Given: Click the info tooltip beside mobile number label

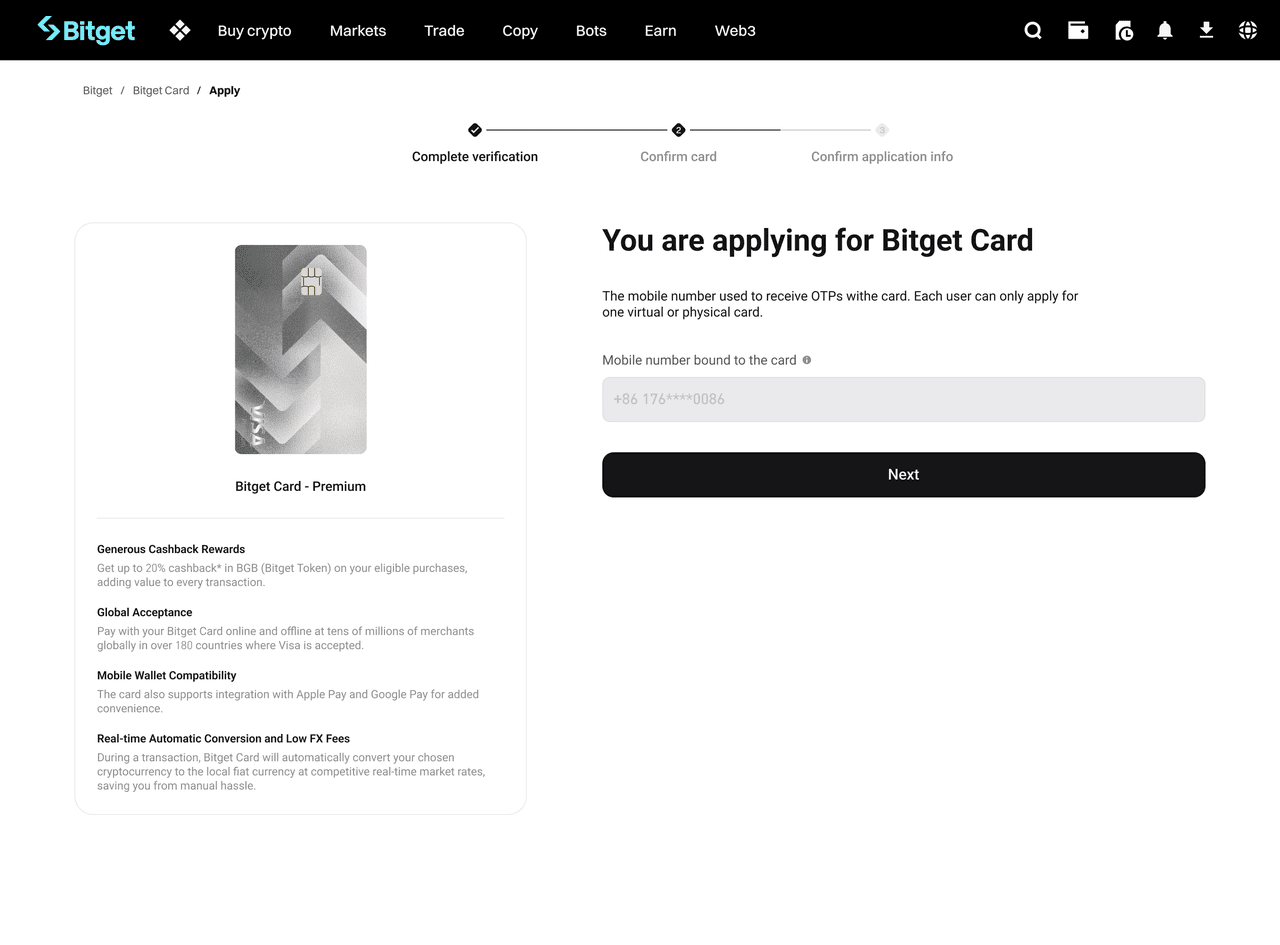Looking at the screenshot, I should coord(806,360).
